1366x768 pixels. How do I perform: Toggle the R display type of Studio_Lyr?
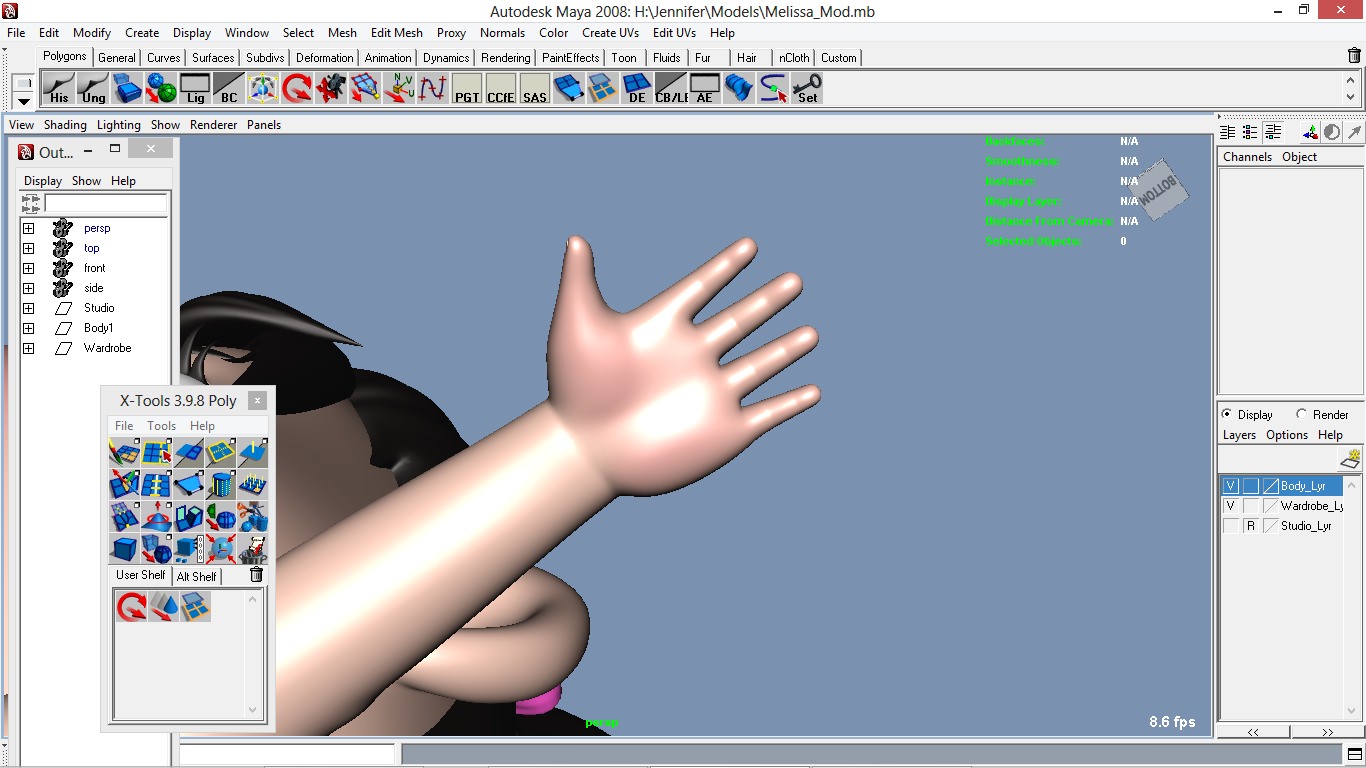(x=1250, y=526)
